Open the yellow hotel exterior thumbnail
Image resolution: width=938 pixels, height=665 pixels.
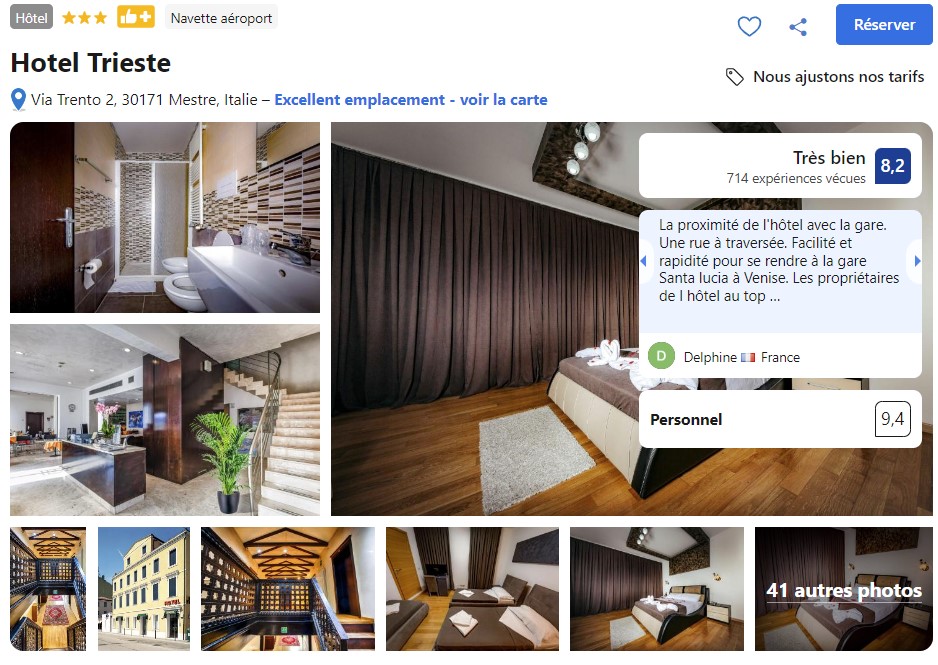point(144,589)
